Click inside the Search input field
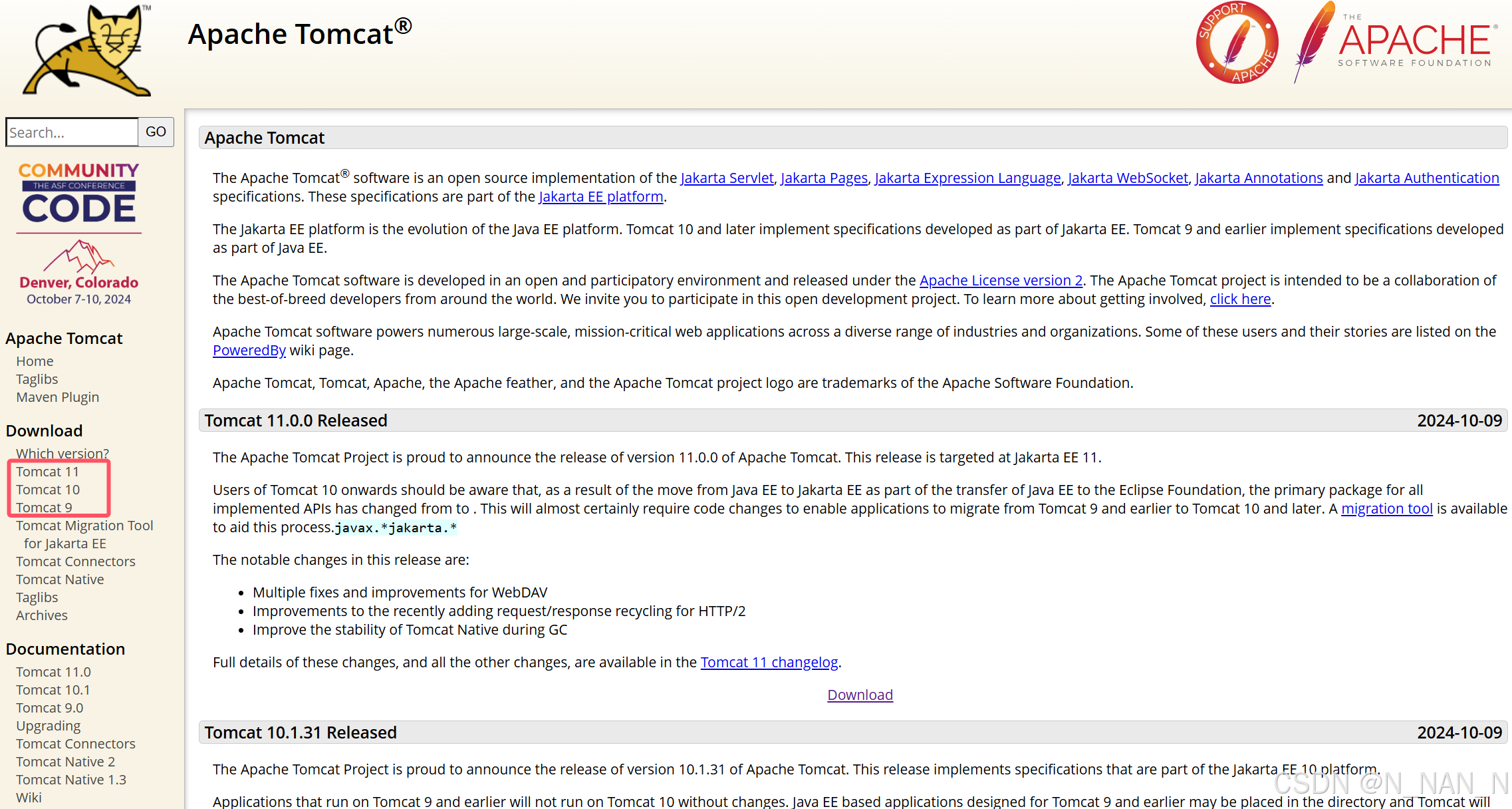 (x=72, y=132)
